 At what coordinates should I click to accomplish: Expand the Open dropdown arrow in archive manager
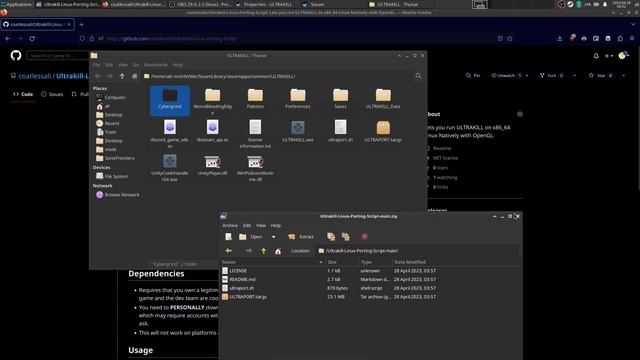click(273, 237)
